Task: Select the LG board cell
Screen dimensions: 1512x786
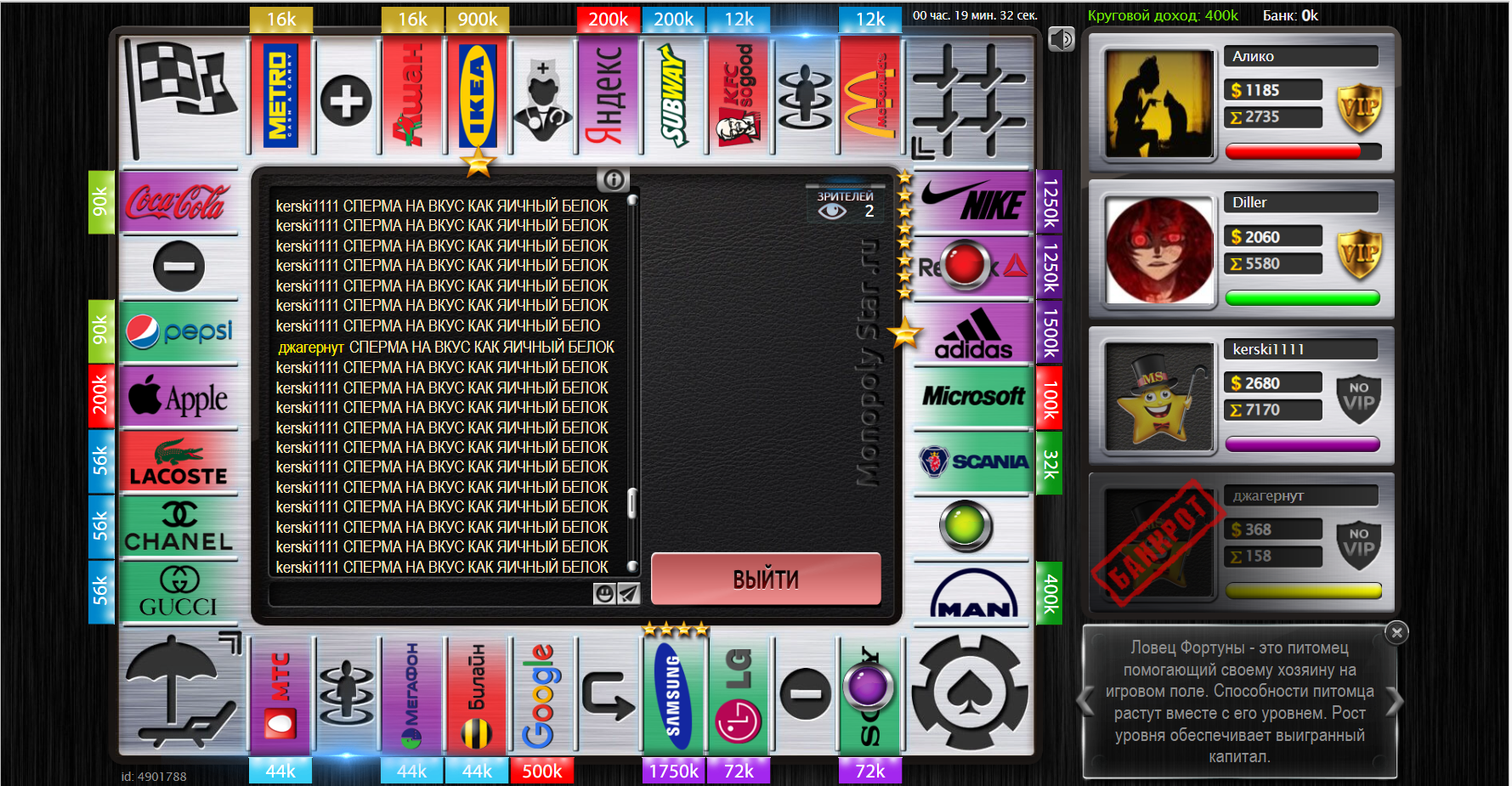Action: [x=739, y=695]
